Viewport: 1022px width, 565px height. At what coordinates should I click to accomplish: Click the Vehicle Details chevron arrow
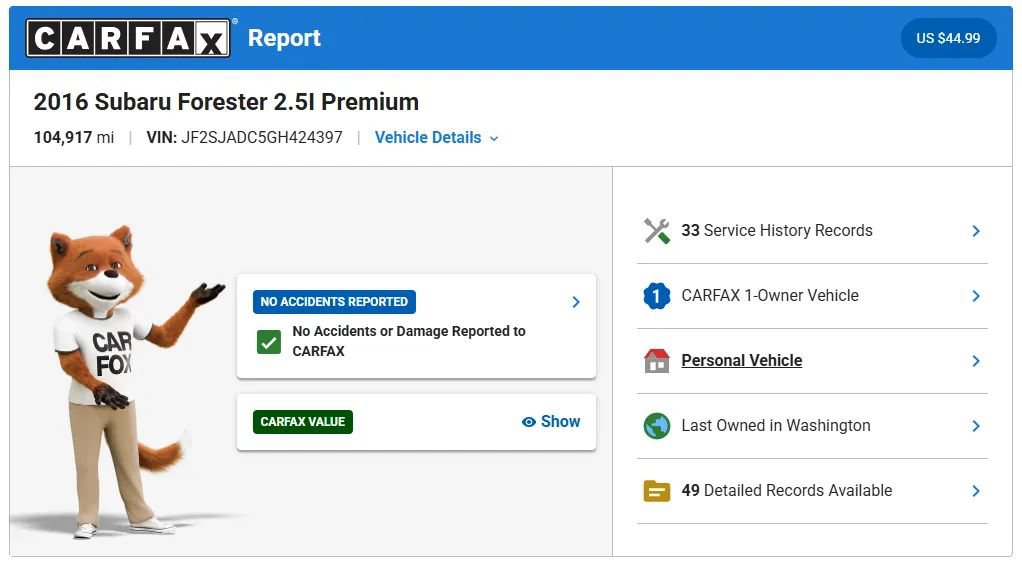494,139
